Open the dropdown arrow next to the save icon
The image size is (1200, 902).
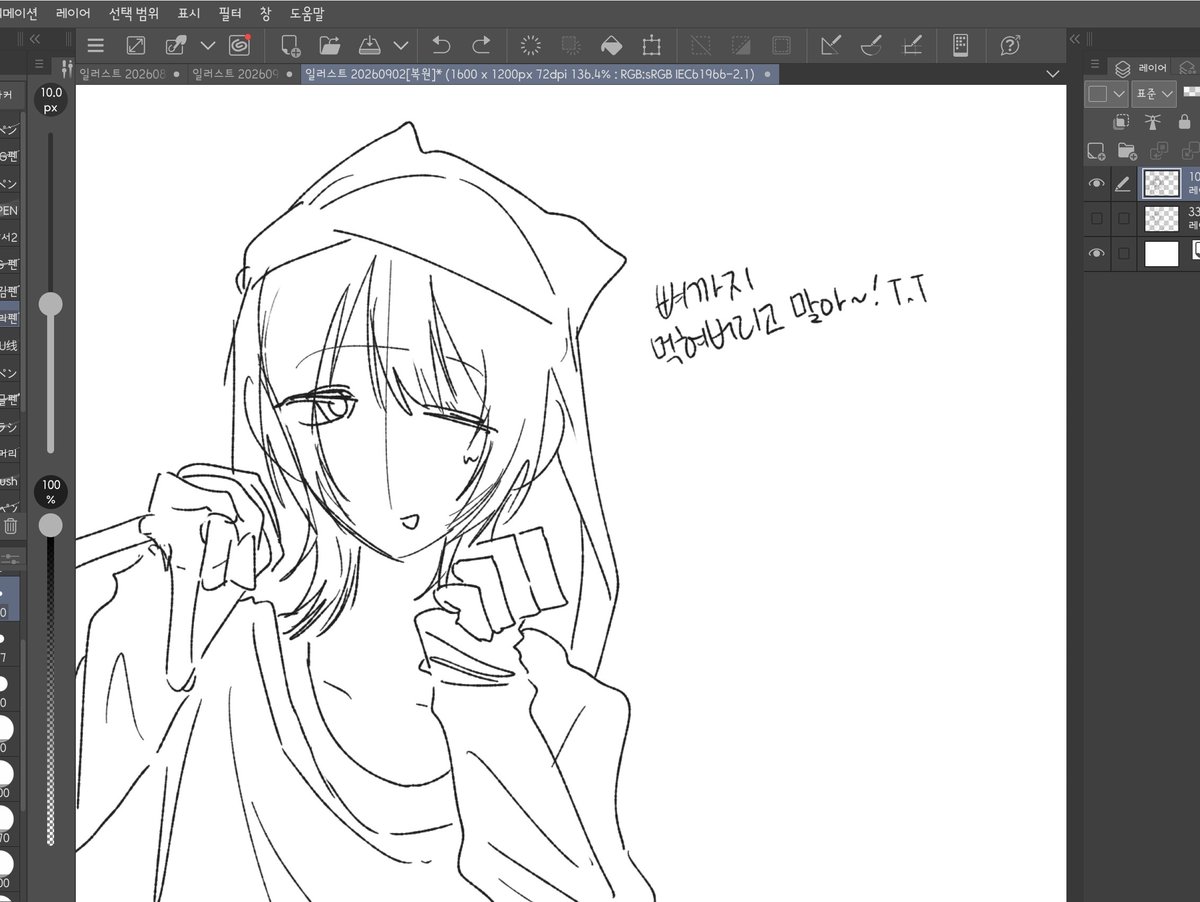401,45
